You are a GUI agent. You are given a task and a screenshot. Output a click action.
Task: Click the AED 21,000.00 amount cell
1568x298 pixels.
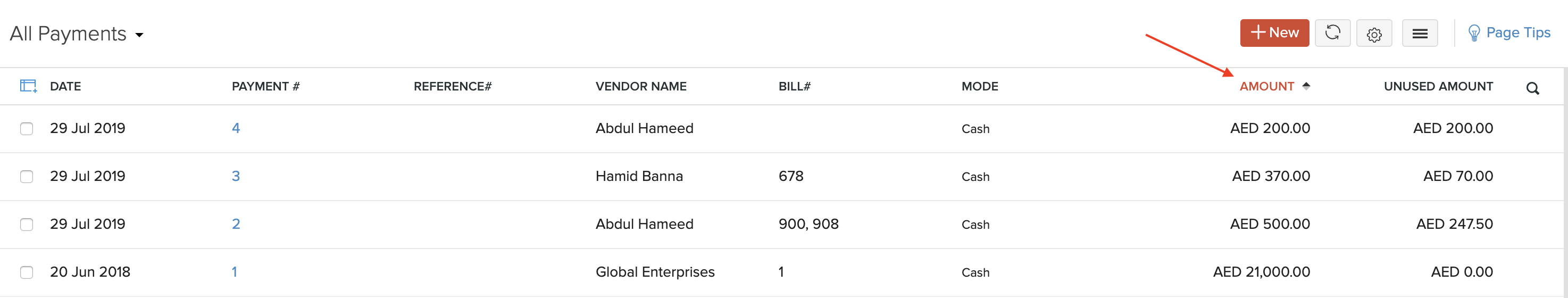pyautogui.click(x=1261, y=272)
